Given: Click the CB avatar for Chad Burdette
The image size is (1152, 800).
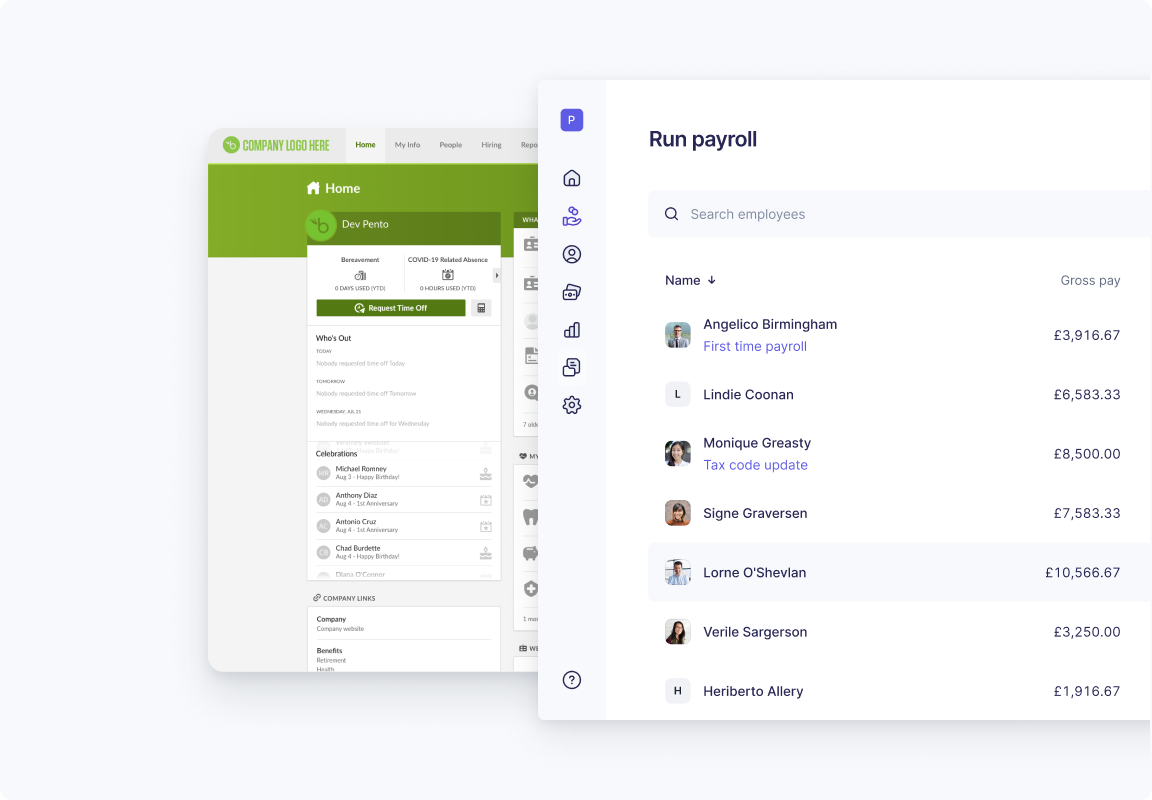Looking at the screenshot, I should [323, 552].
